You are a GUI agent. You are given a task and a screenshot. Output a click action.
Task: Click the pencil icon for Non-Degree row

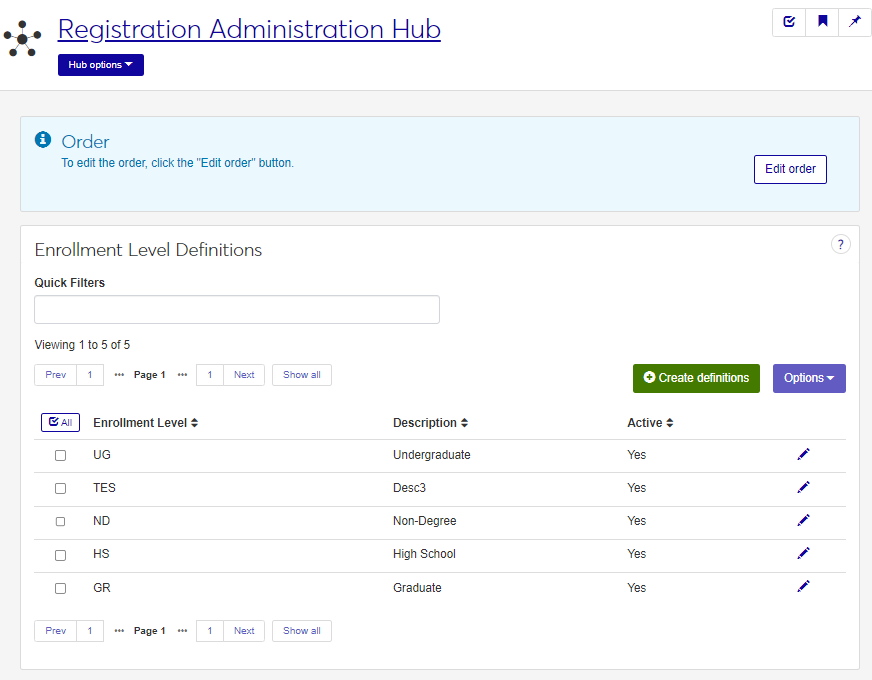(803, 520)
